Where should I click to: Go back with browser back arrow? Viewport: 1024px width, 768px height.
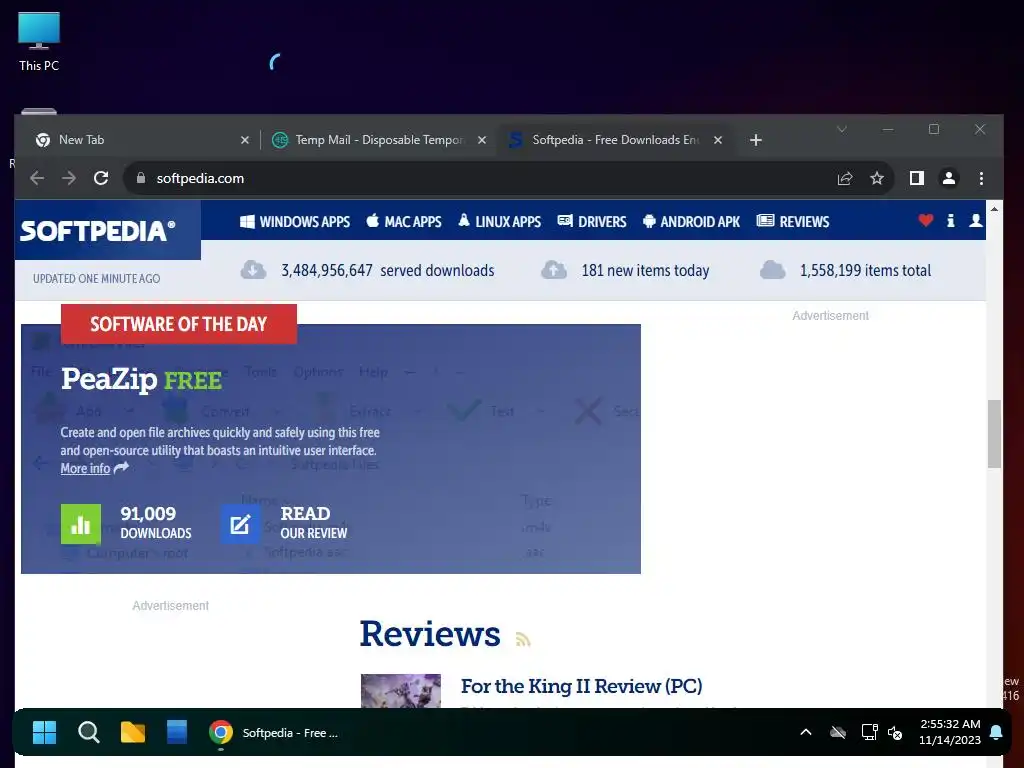[37, 178]
